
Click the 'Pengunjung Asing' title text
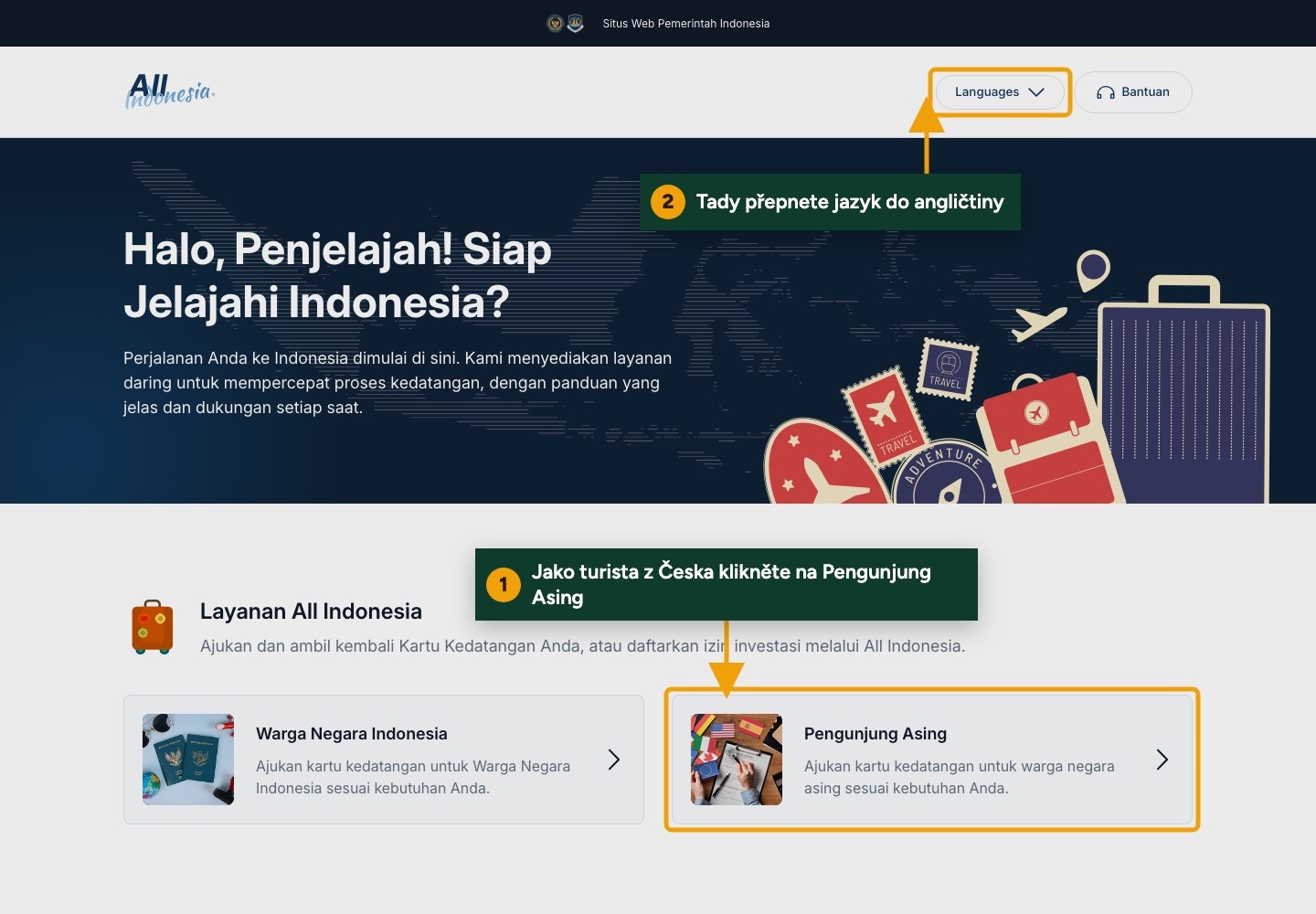876,734
